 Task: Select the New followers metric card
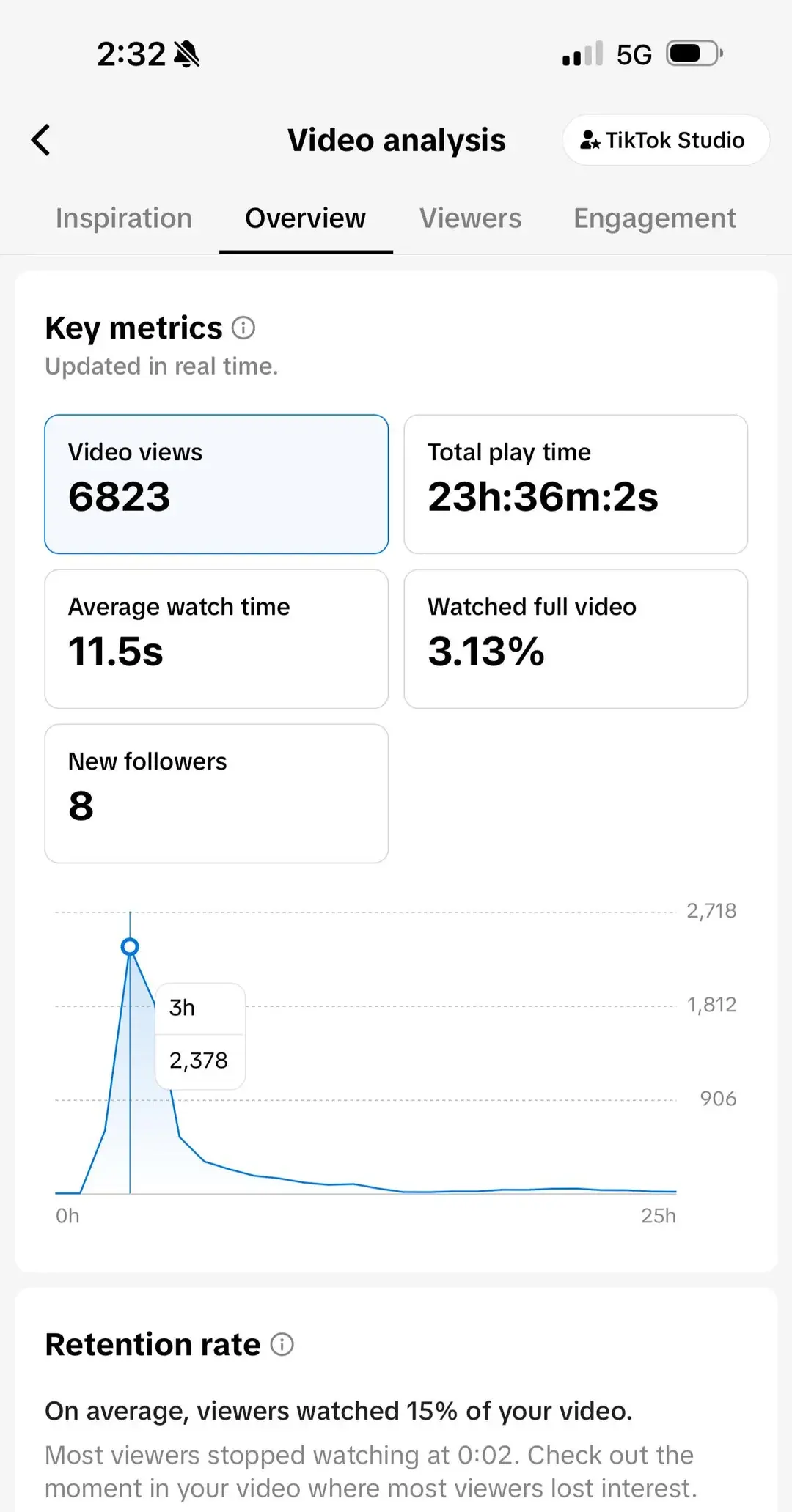coord(216,793)
